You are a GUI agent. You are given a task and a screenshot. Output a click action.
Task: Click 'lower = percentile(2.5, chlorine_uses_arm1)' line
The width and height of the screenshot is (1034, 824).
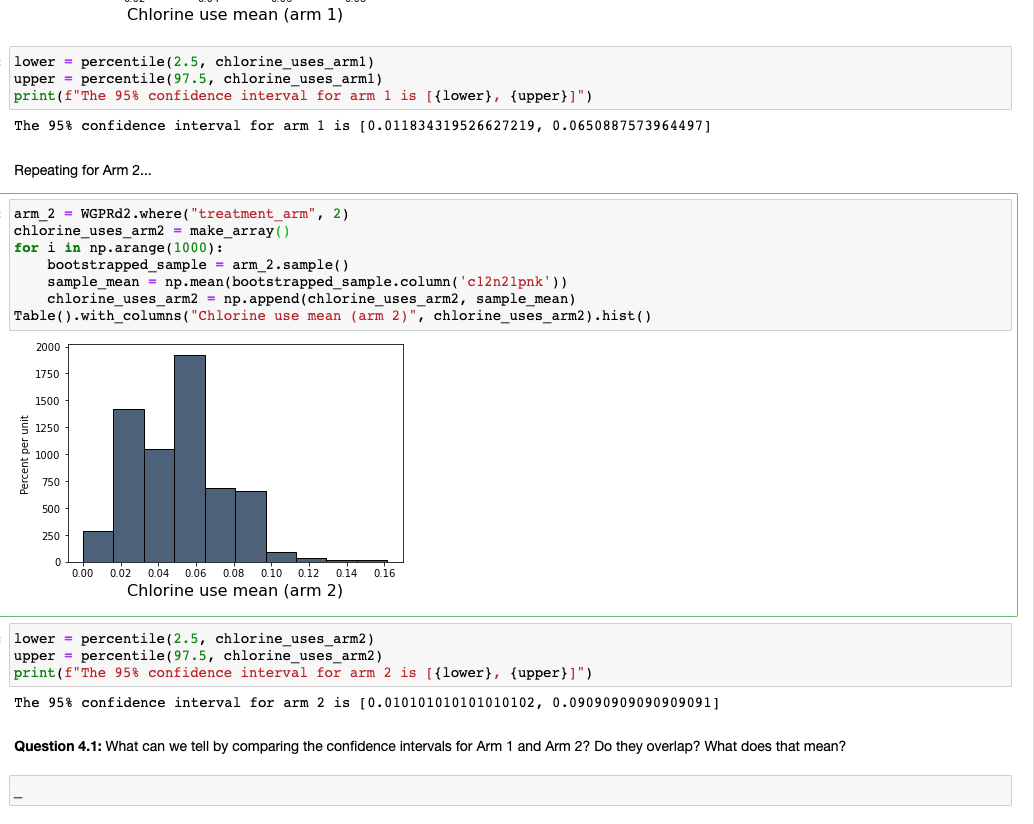pos(194,62)
